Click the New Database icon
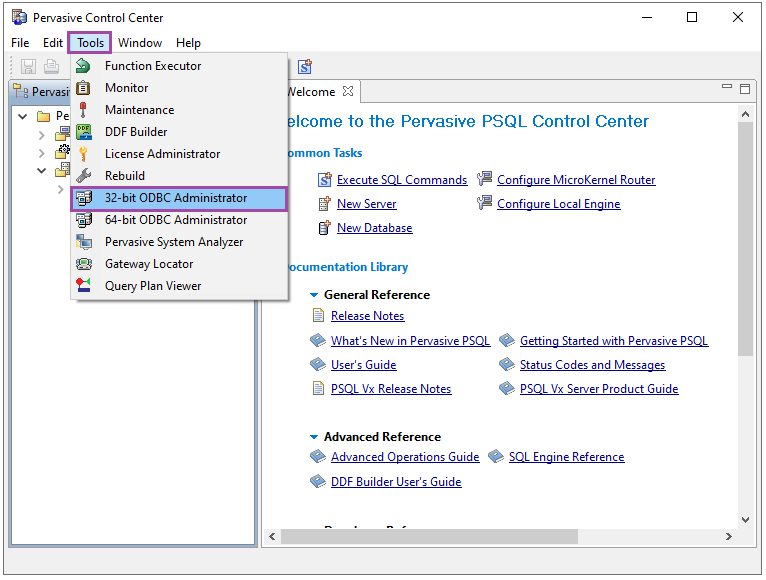The image size is (766, 580). point(325,228)
